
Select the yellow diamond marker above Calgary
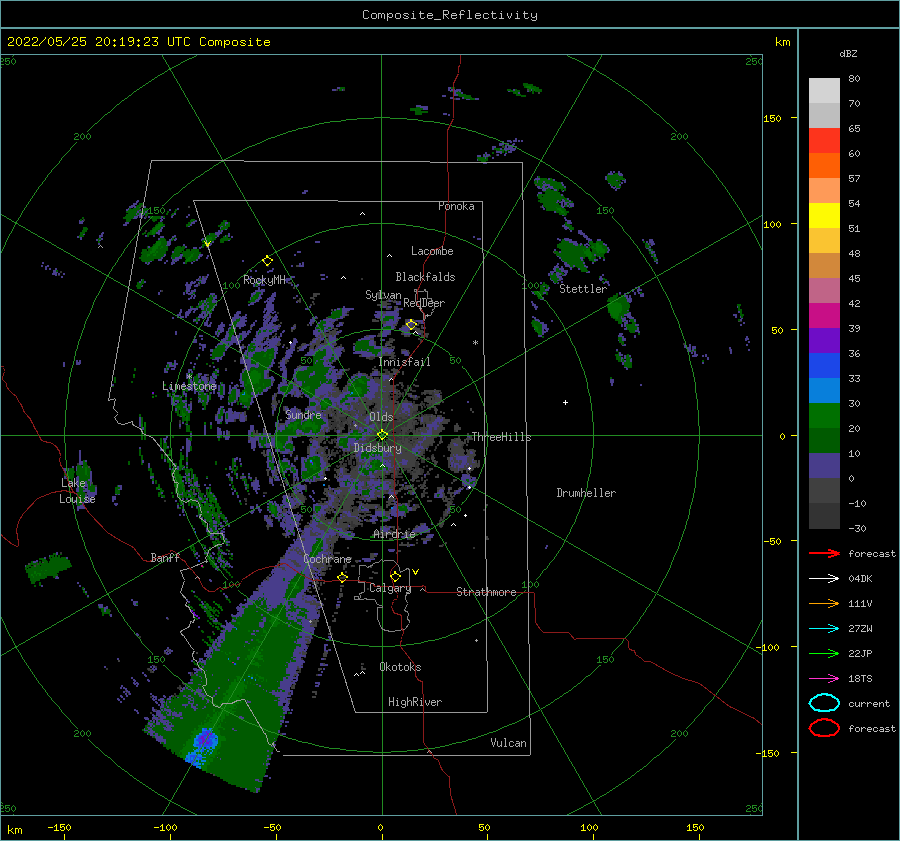(395, 576)
